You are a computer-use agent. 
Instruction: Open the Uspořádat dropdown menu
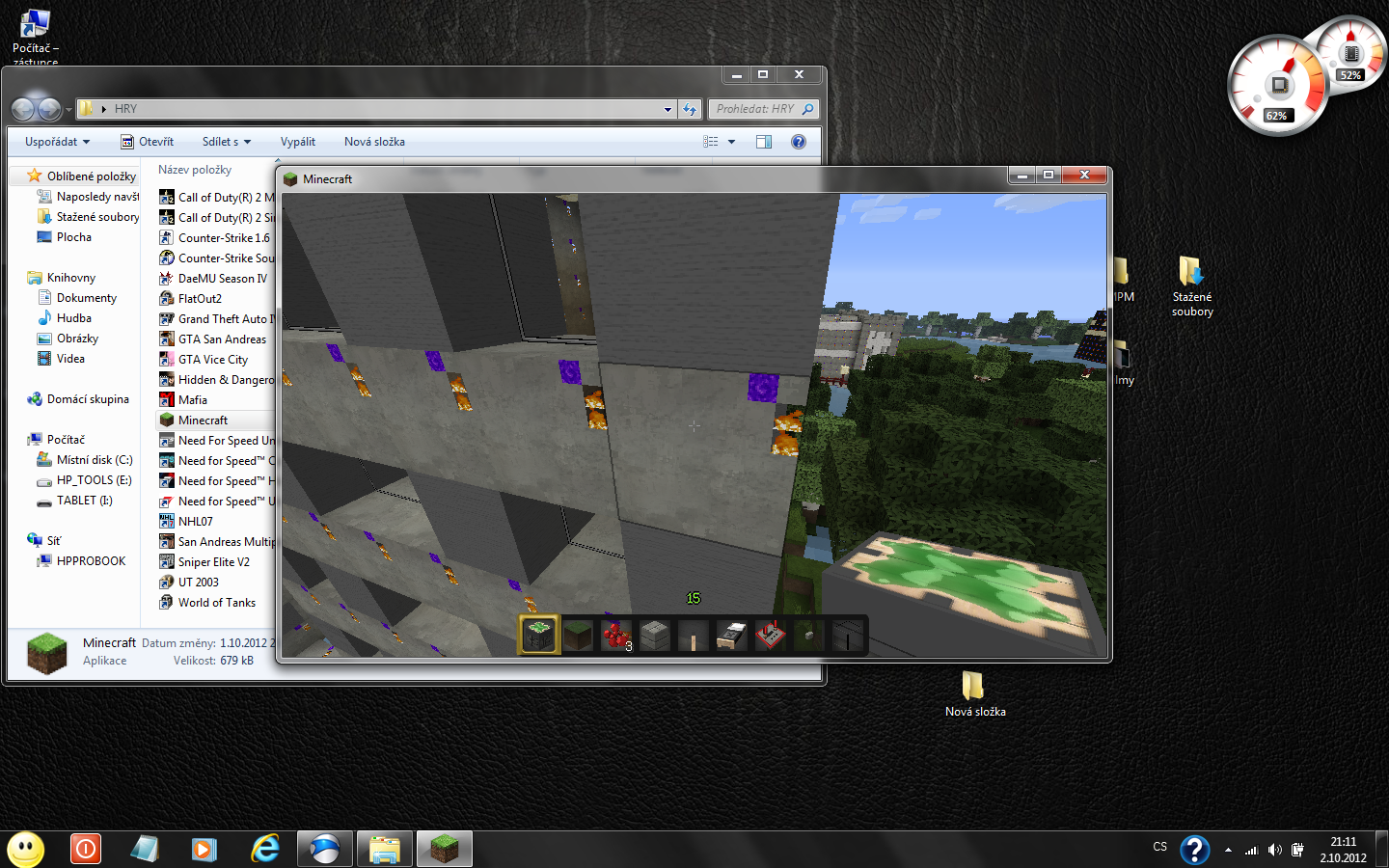57,142
